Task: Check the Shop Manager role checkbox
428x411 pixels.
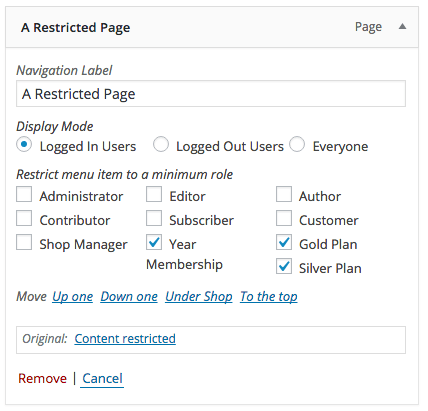Action: [x=24, y=242]
